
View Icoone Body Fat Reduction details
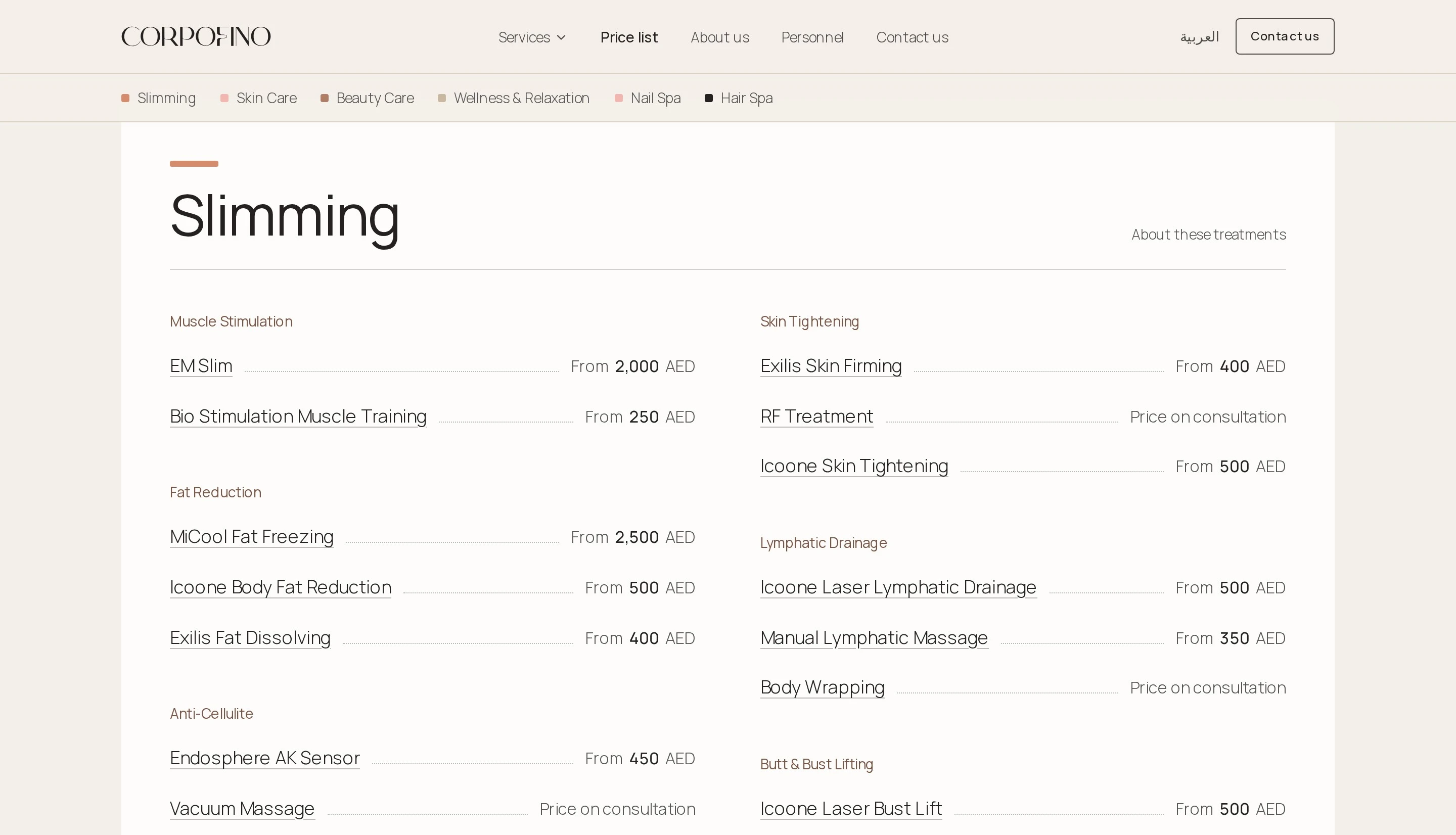coord(281,587)
